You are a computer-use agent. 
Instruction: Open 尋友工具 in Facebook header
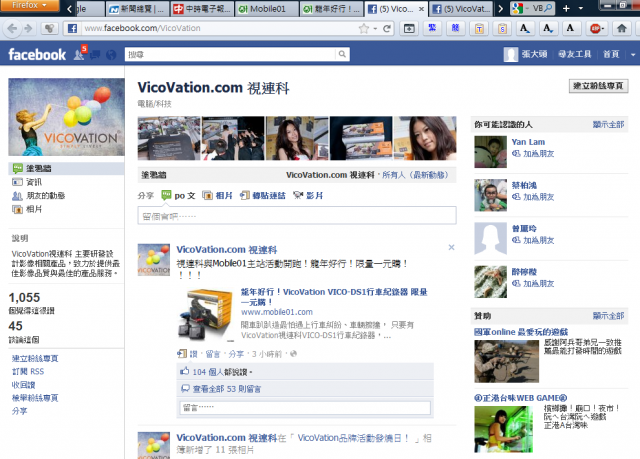575,54
